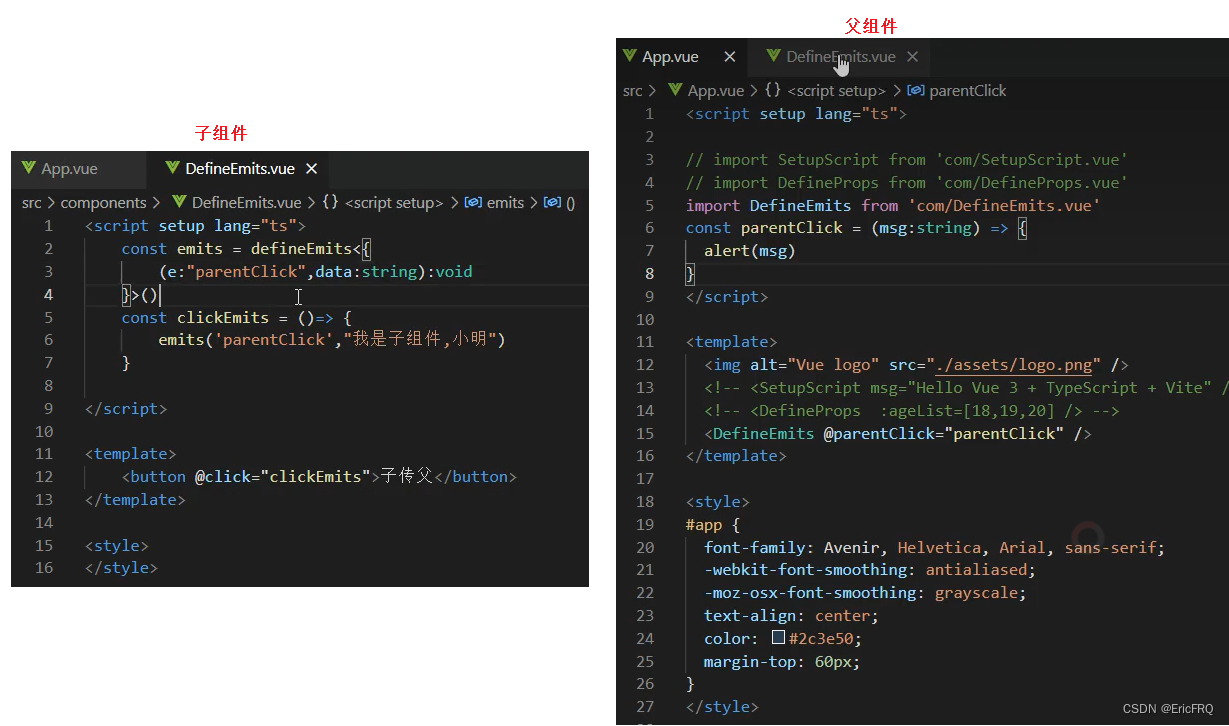
Task: Click variable symbol icon before 'parentClick' breadcrumb
Action: pyautogui.click(x=916, y=90)
